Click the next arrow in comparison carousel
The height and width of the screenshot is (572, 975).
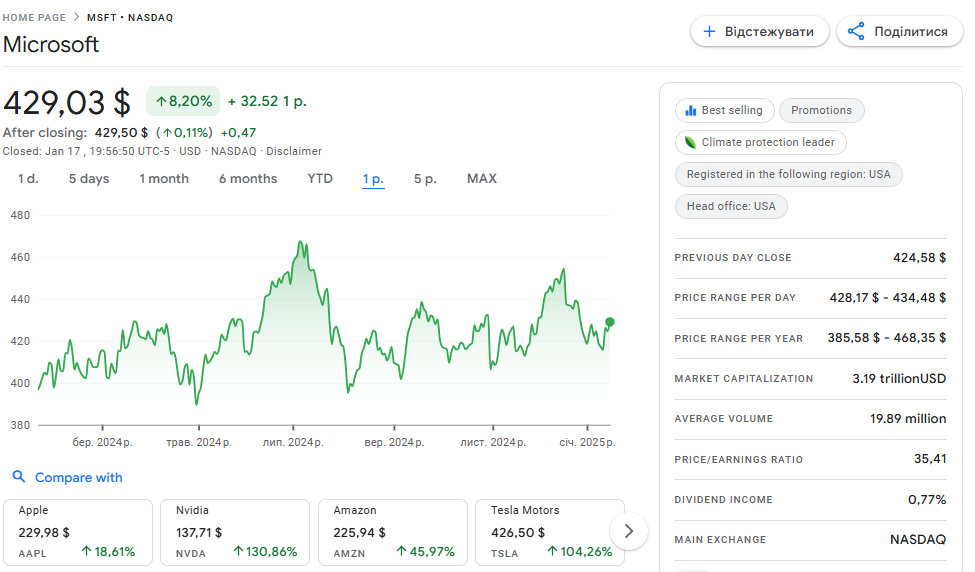coord(629,531)
